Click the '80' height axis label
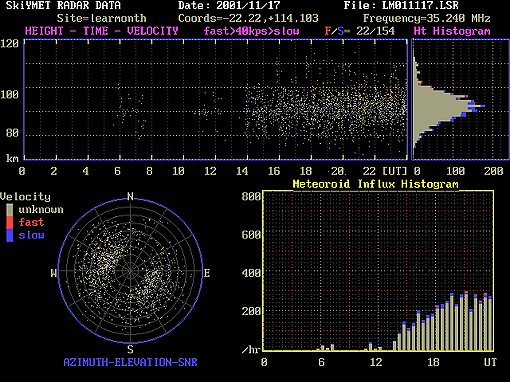510x382 pixels. click(12, 133)
